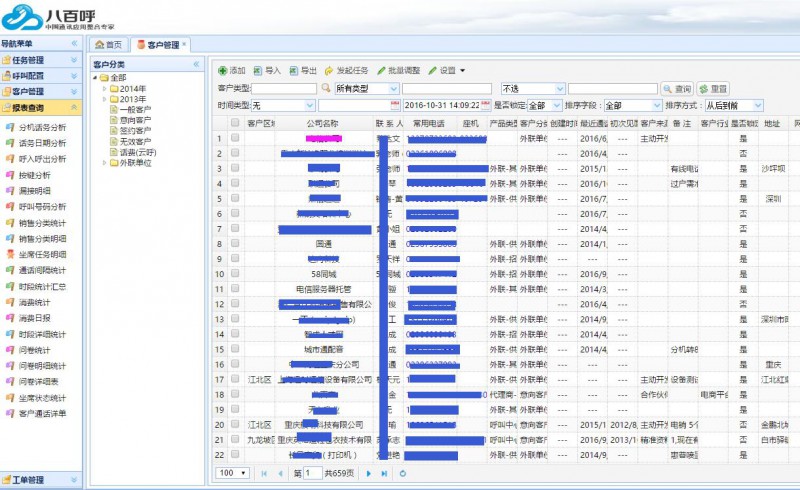Click the 重置 (reset) button
The image size is (800, 490).
pos(713,89)
